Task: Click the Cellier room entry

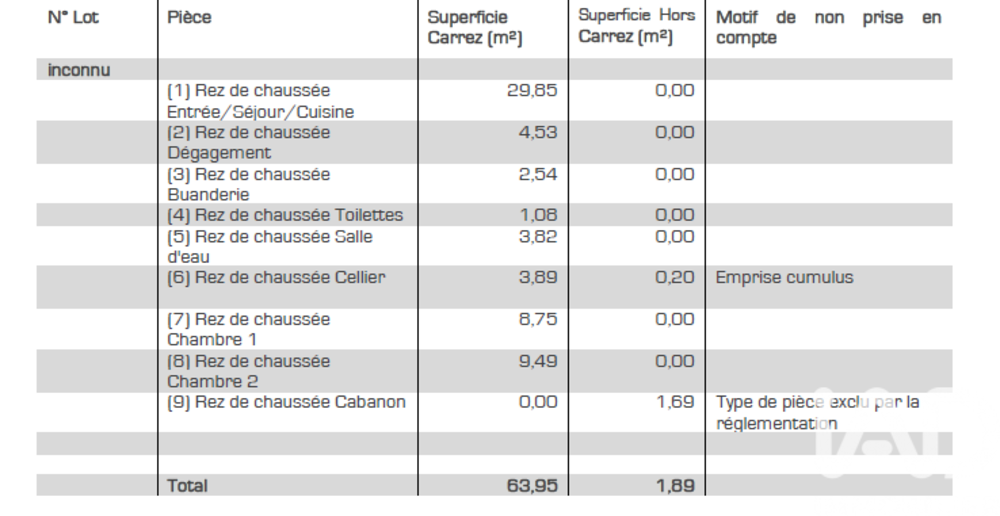Action: 275,277
